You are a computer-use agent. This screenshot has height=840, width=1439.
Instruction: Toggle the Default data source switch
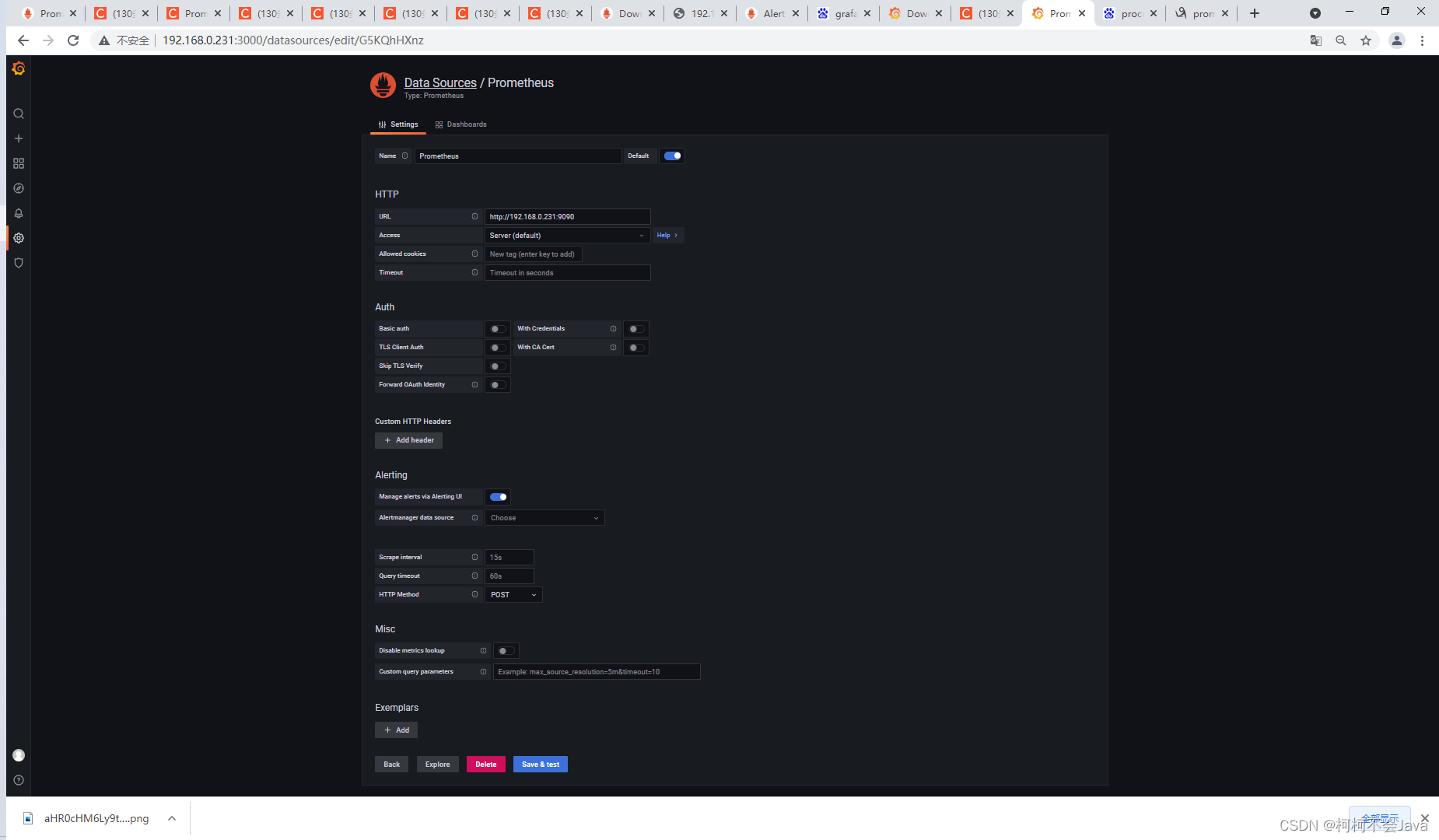click(x=673, y=156)
